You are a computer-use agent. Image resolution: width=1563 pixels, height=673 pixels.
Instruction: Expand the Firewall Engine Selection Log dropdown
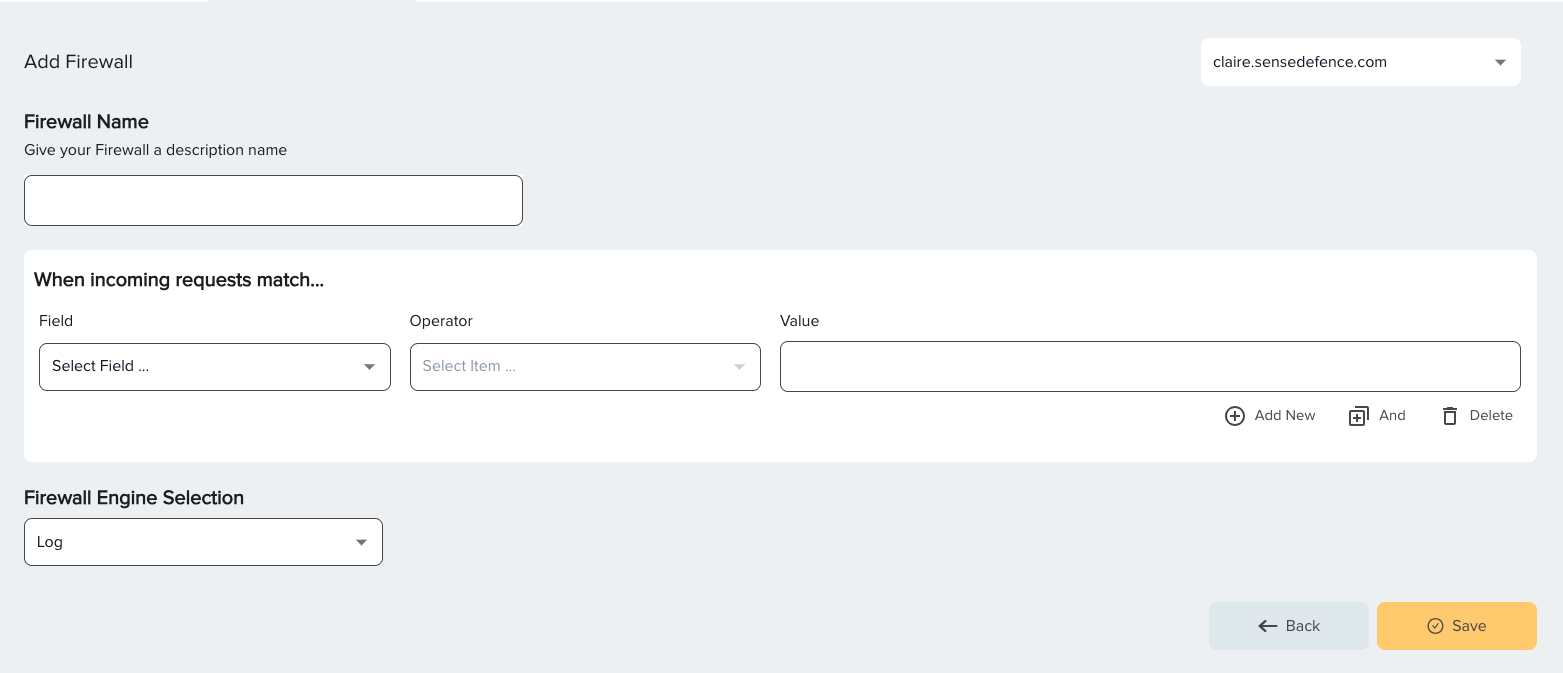(x=203, y=542)
